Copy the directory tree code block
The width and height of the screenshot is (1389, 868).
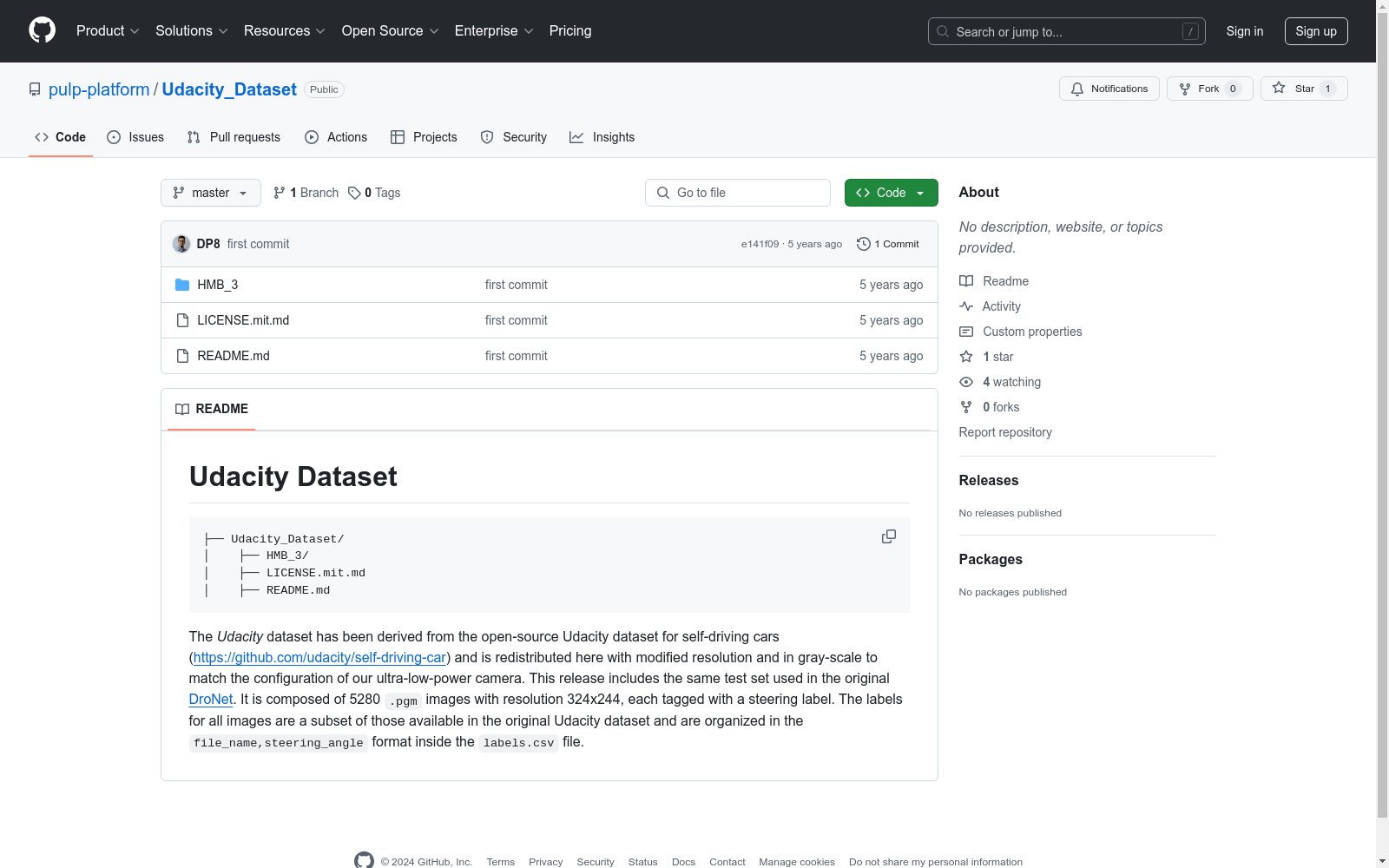pyautogui.click(x=889, y=536)
